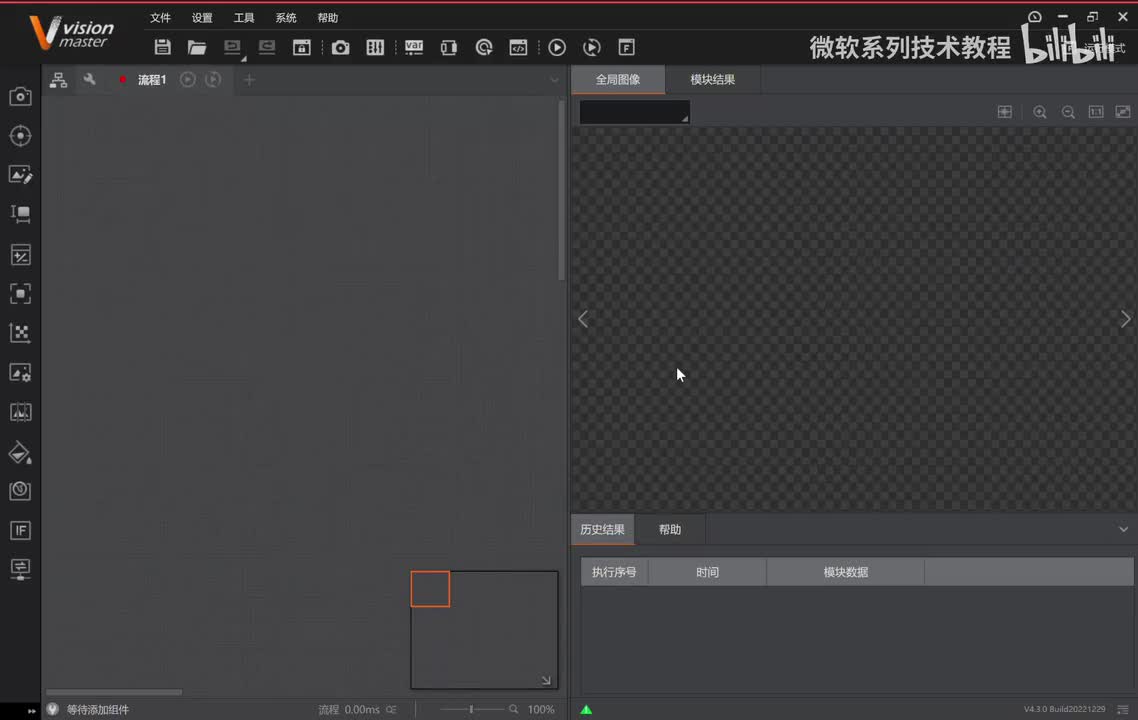The image size is (1138, 720).
Task: Open the 系统 menu
Action: pyautogui.click(x=286, y=17)
